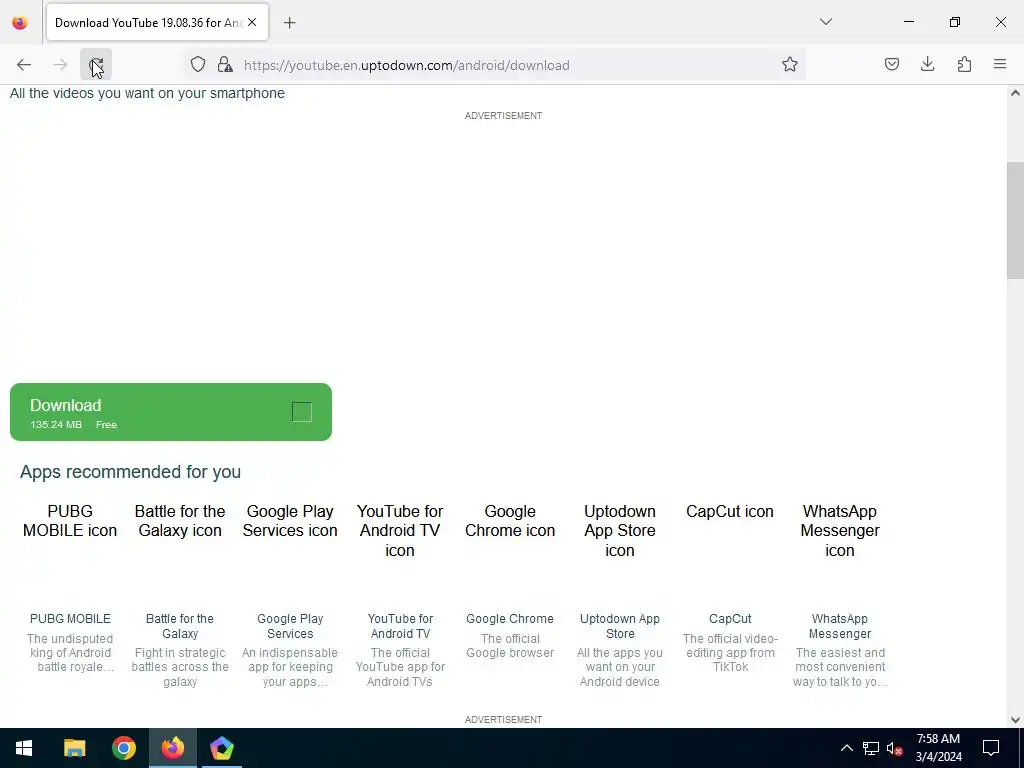Screen dimensions: 1024x768
Task: Expand the list all tabs chevron
Action: pyautogui.click(x=825, y=22)
